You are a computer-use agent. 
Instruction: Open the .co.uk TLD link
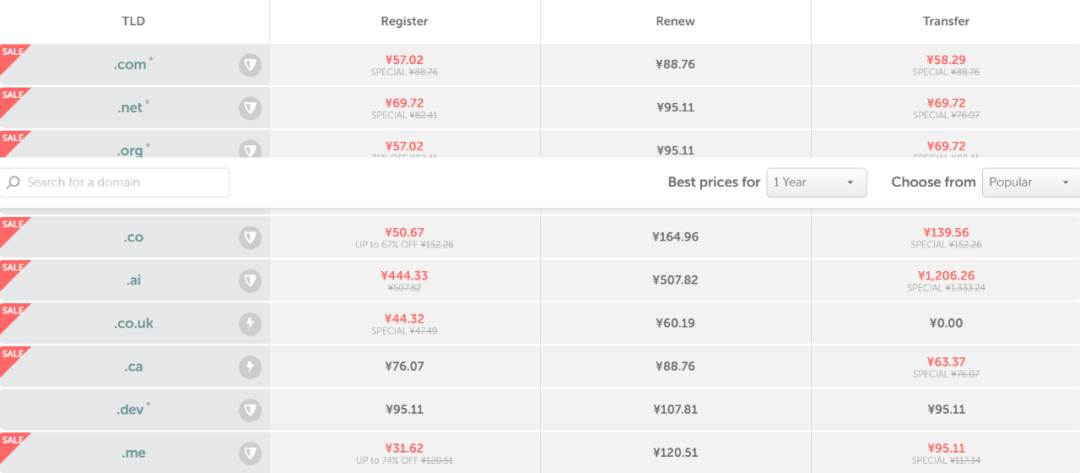pos(134,324)
